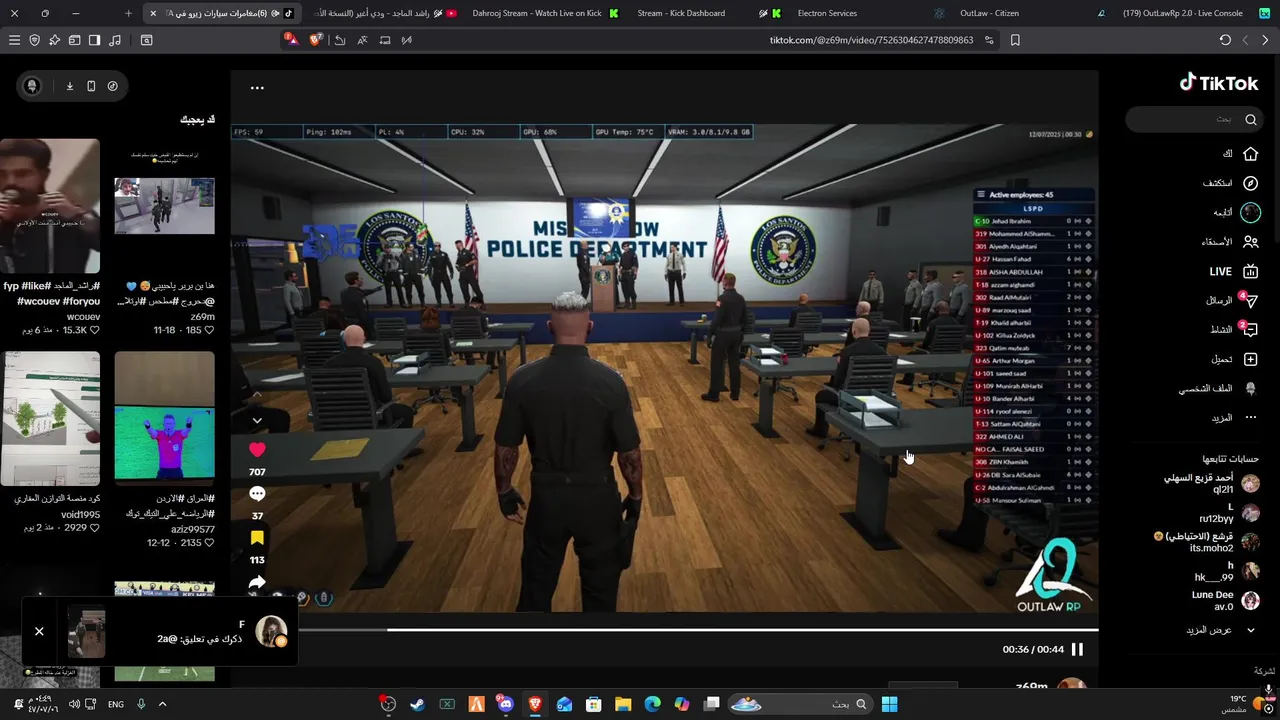Like the video with the heart icon
1280x720 pixels.
tap(257, 450)
